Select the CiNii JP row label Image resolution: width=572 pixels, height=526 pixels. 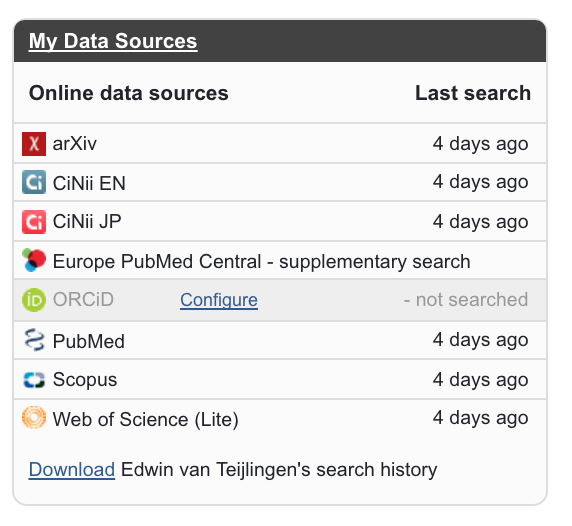pyautogui.click(x=87, y=221)
